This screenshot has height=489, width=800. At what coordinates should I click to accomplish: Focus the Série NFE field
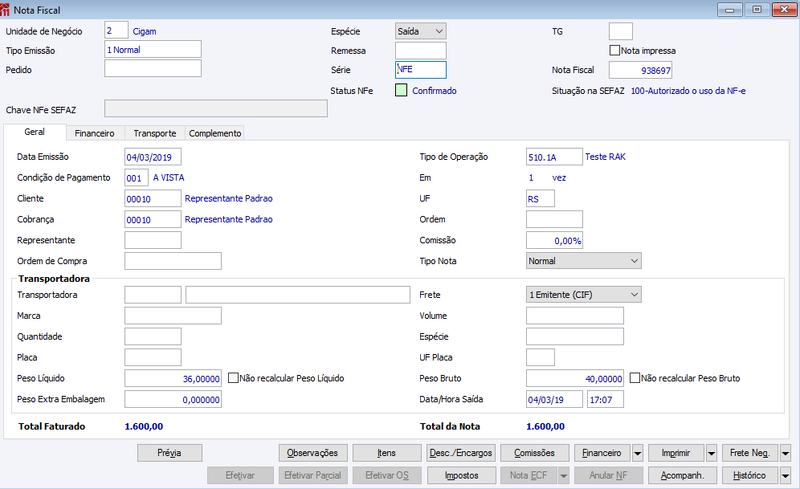click(x=421, y=69)
